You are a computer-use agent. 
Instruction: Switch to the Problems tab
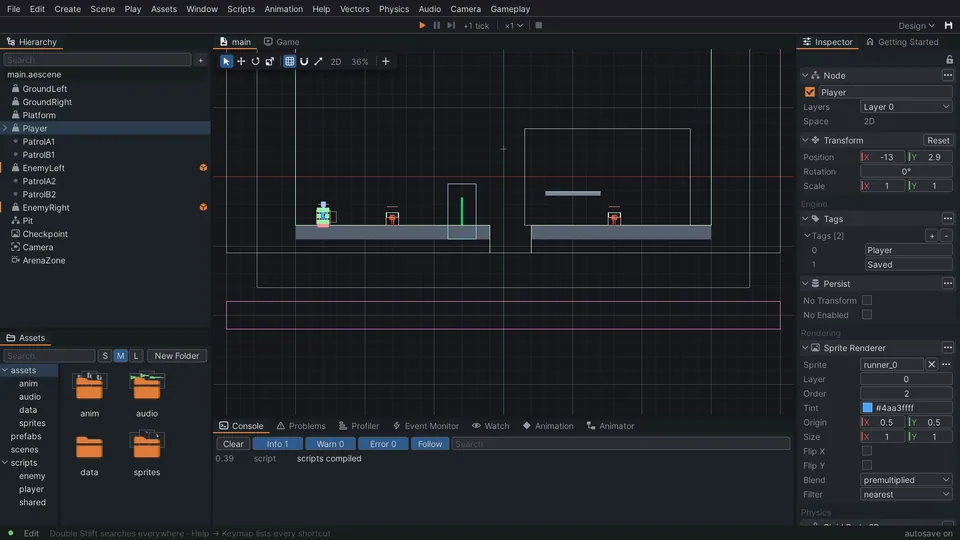(x=301, y=426)
